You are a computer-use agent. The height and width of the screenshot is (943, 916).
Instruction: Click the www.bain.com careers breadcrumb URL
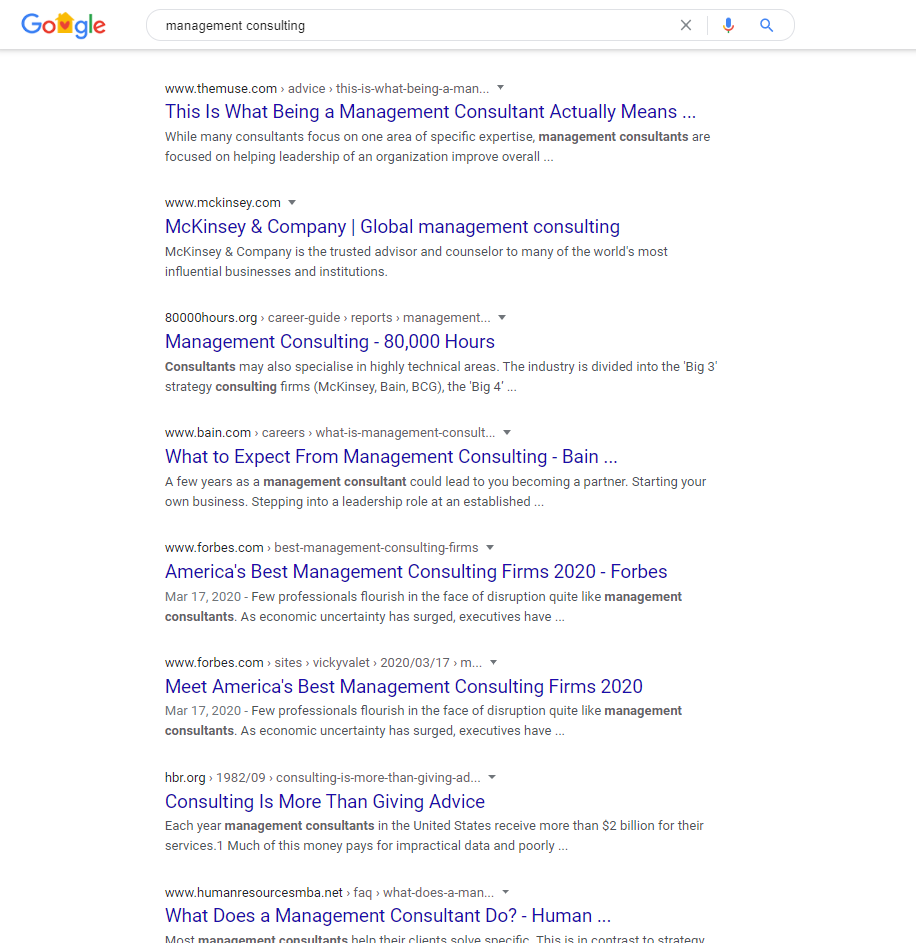pyautogui.click(x=330, y=432)
